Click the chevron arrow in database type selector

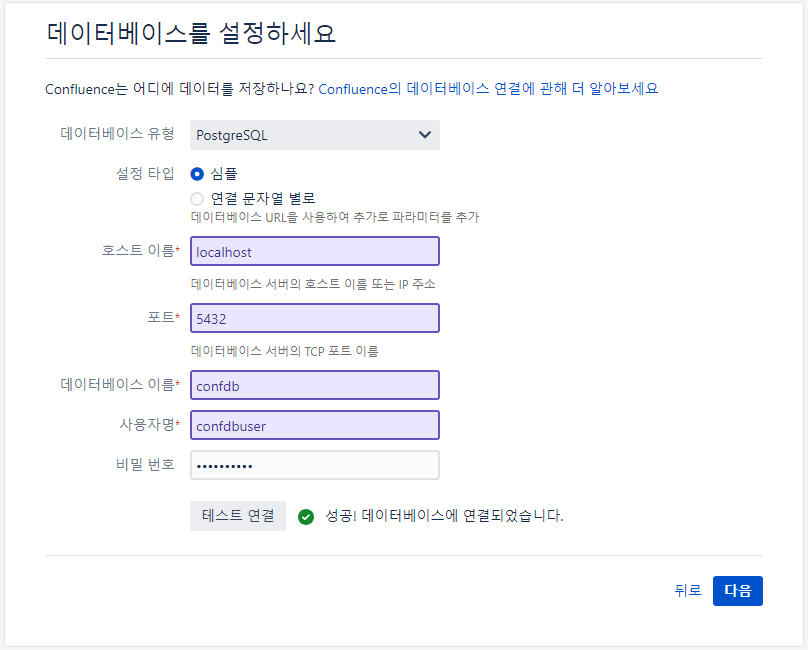[425, 135]
